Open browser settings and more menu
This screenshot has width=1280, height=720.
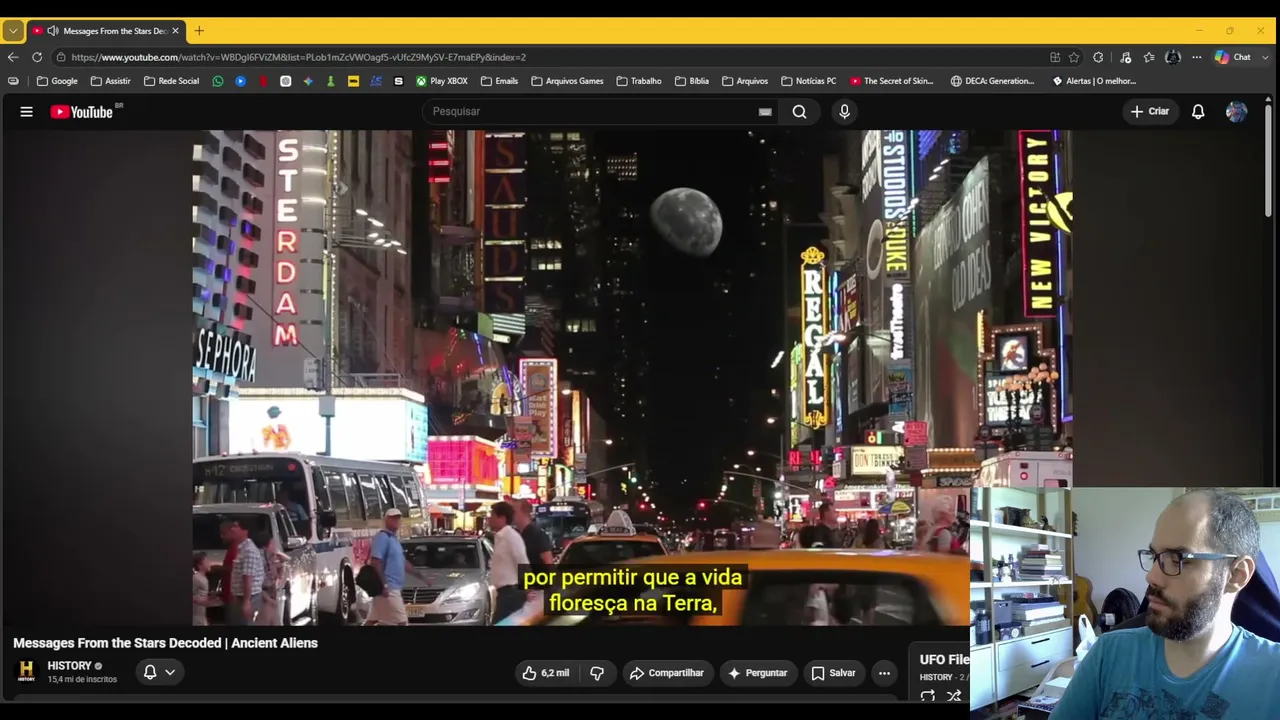[1196, 57]
